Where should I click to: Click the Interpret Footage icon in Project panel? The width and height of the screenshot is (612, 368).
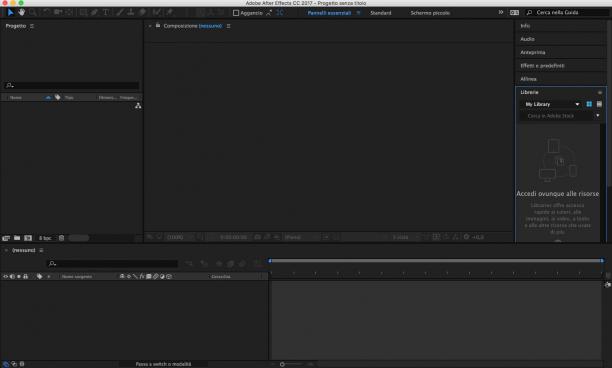[6, 238]
